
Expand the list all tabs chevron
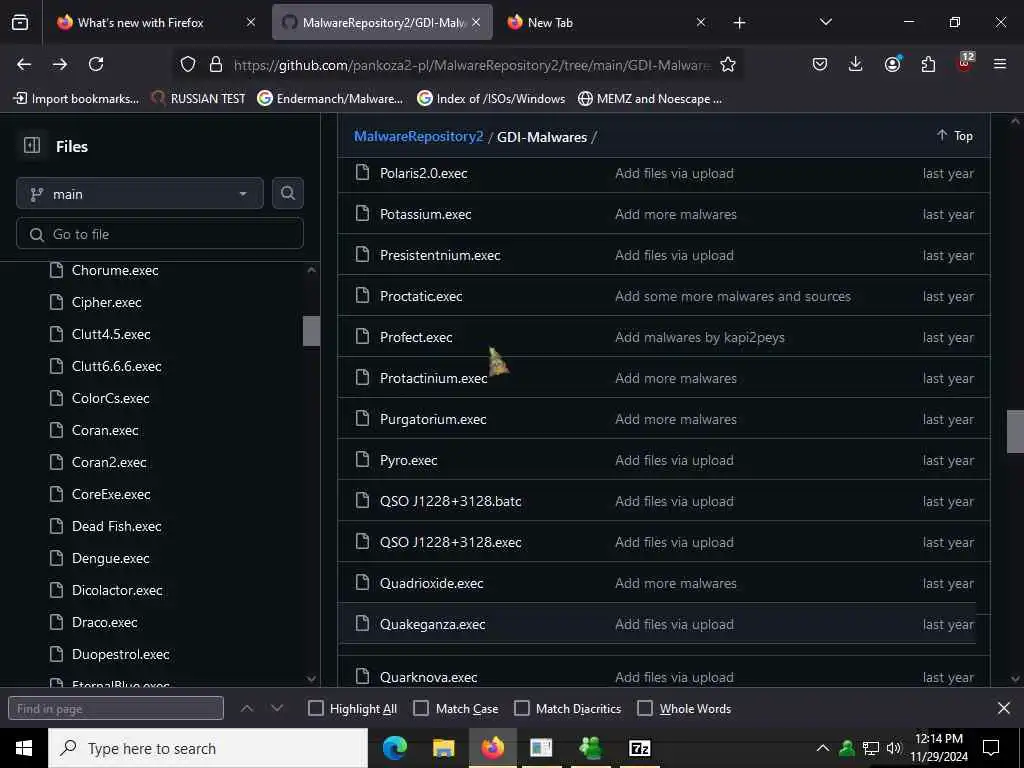click(x=825, y=22)
